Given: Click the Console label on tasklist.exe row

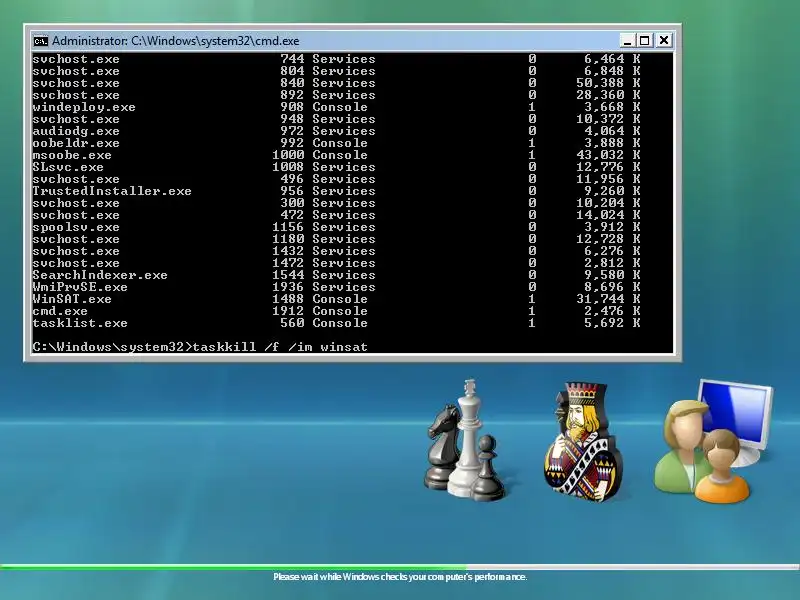Looking at the screenshot, I should (x=340, y=323).
